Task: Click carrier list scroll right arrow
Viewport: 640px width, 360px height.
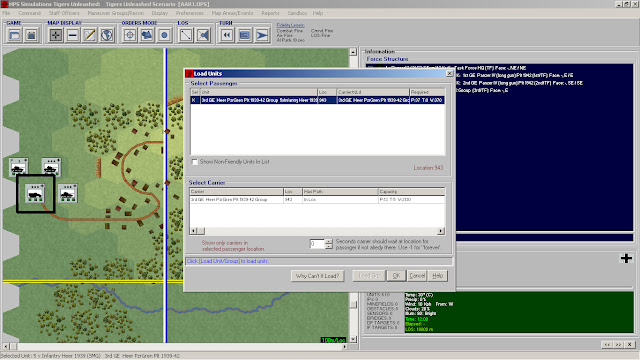Action: [441, 231]
